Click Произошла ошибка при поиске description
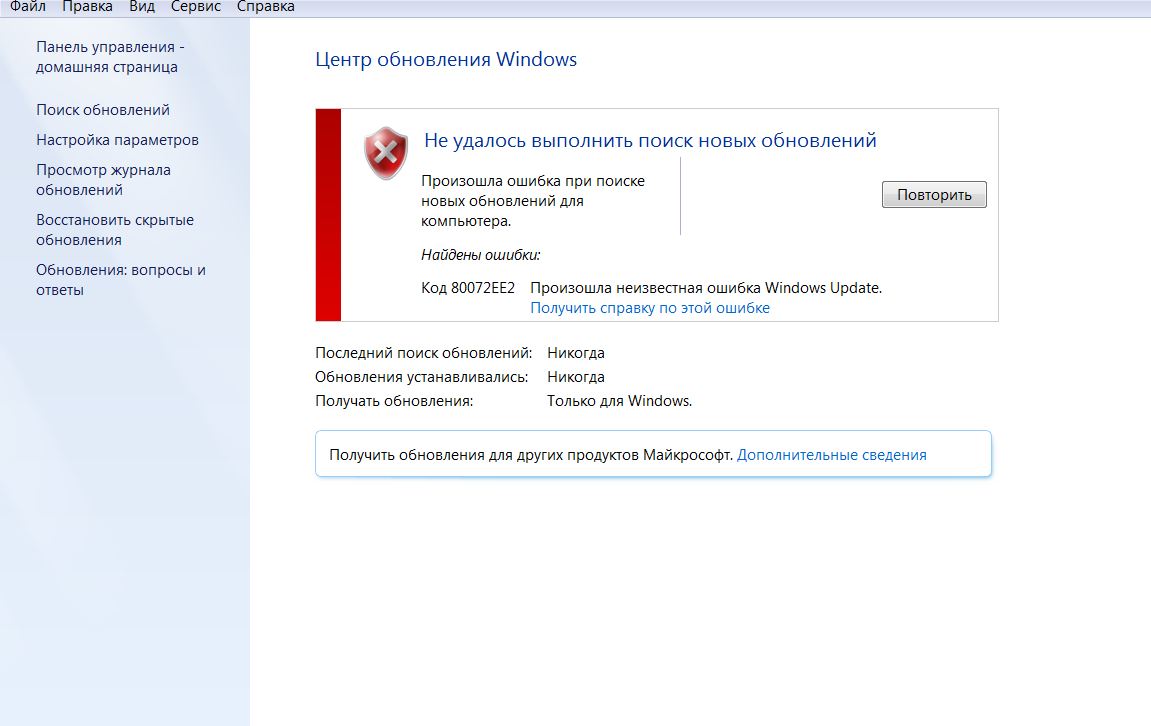Viewport: 1151px width, 726px height. (x=533, y=200)
